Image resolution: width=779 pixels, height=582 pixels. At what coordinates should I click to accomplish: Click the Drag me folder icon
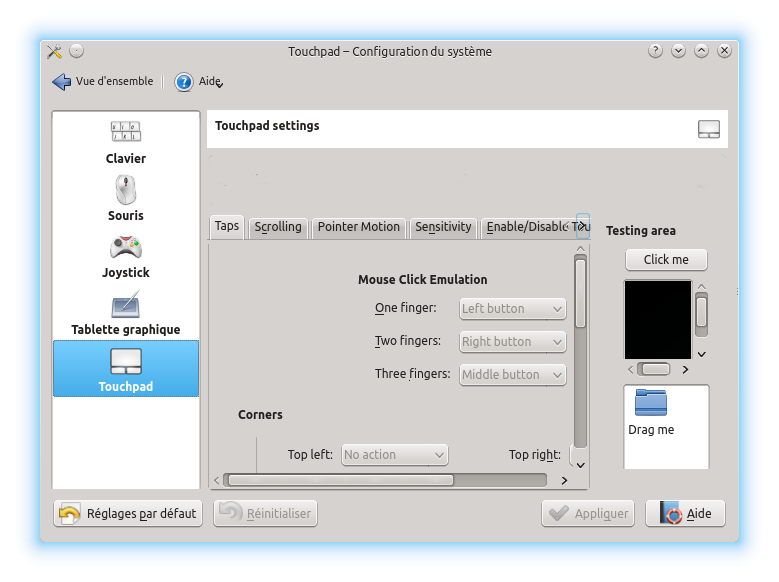651,403
